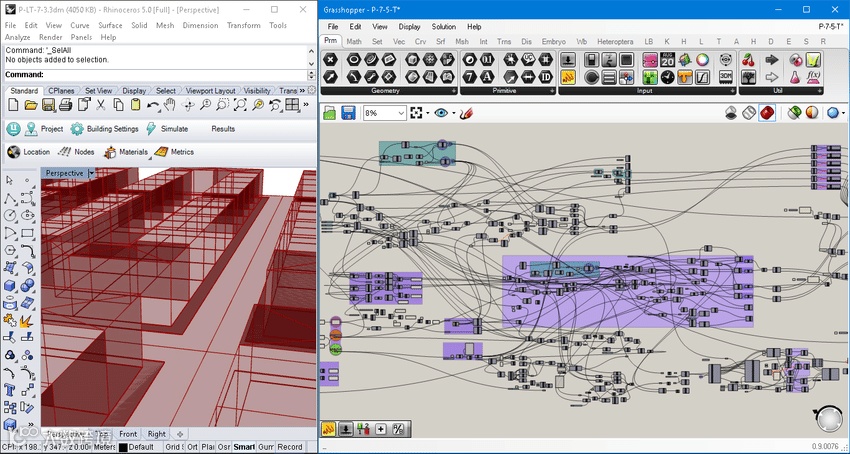Click the New file icon in Rhino toolbar
Image resolution: width=850 pixels, height=454 pixels.
coord(13,105)
